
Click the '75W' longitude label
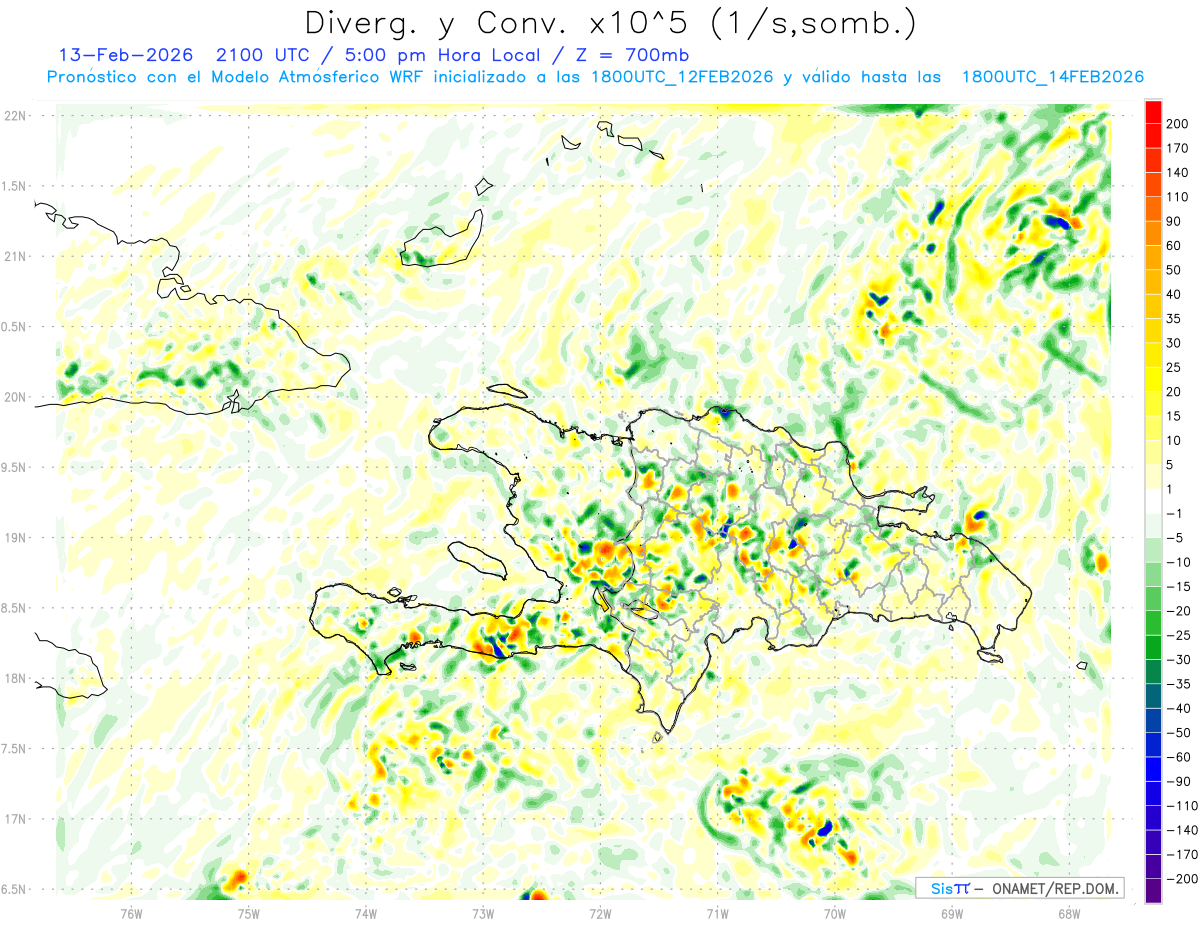[249, 912]
